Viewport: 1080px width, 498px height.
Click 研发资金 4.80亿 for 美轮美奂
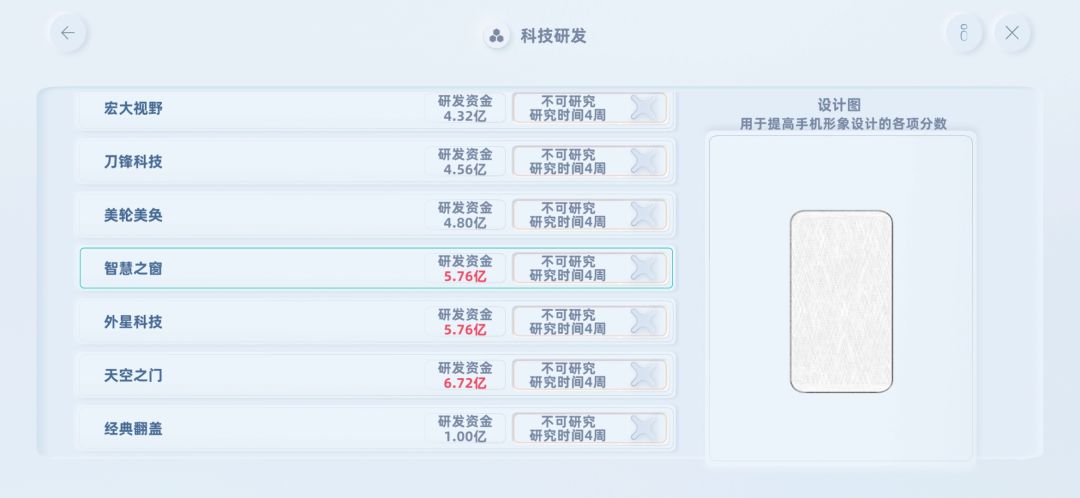coord(465,215)
